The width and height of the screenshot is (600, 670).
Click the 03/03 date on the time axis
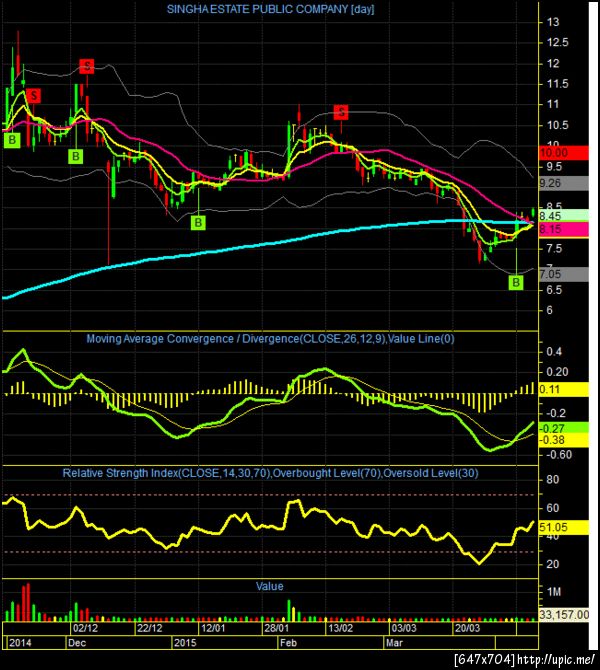pos(404,628)
